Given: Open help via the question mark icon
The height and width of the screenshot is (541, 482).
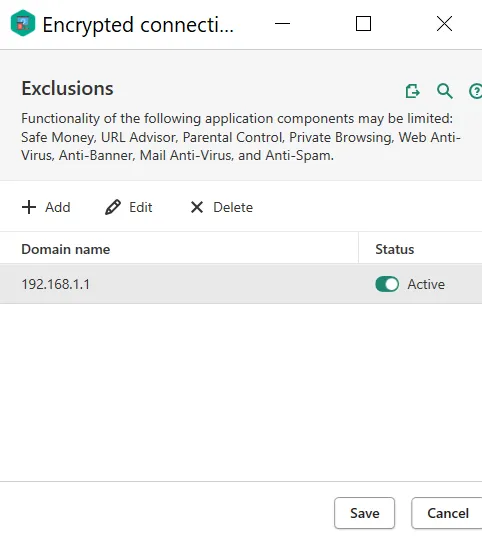Looking at the screenshot, I should [x=475, y=91].
